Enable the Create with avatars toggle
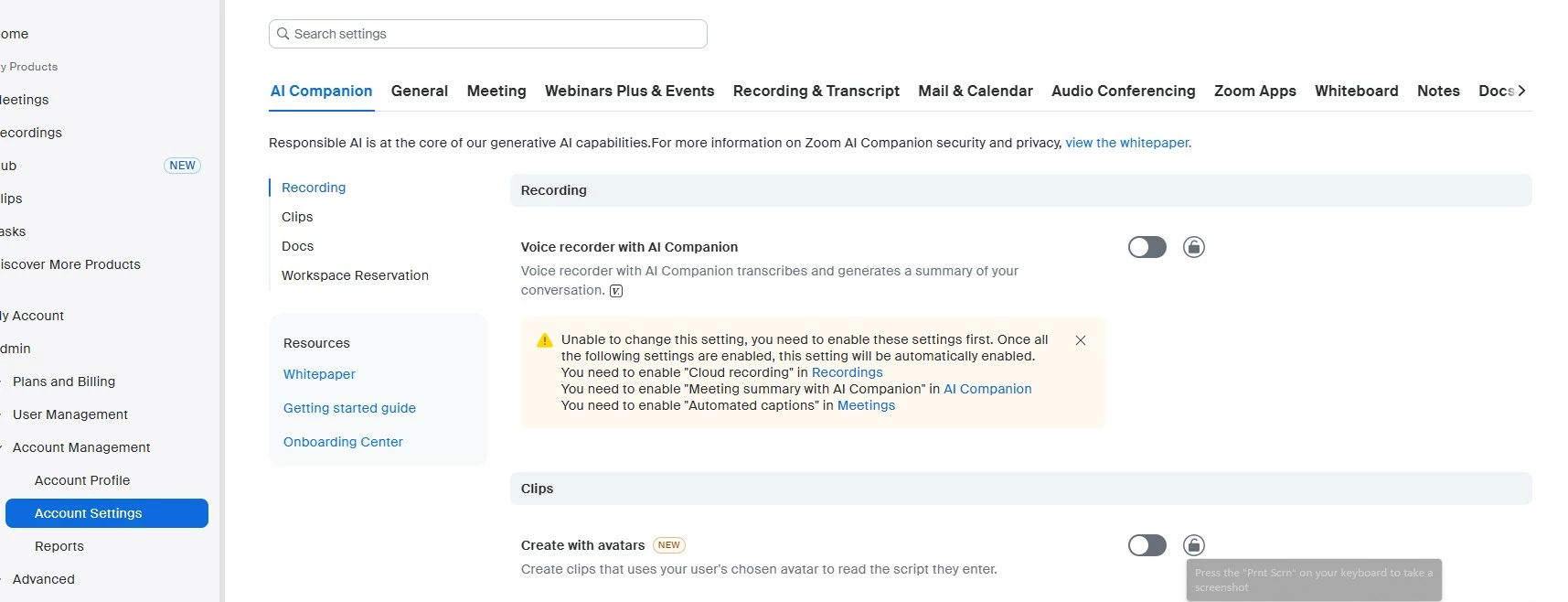The image size is (1568, 602). (1147, 545)
